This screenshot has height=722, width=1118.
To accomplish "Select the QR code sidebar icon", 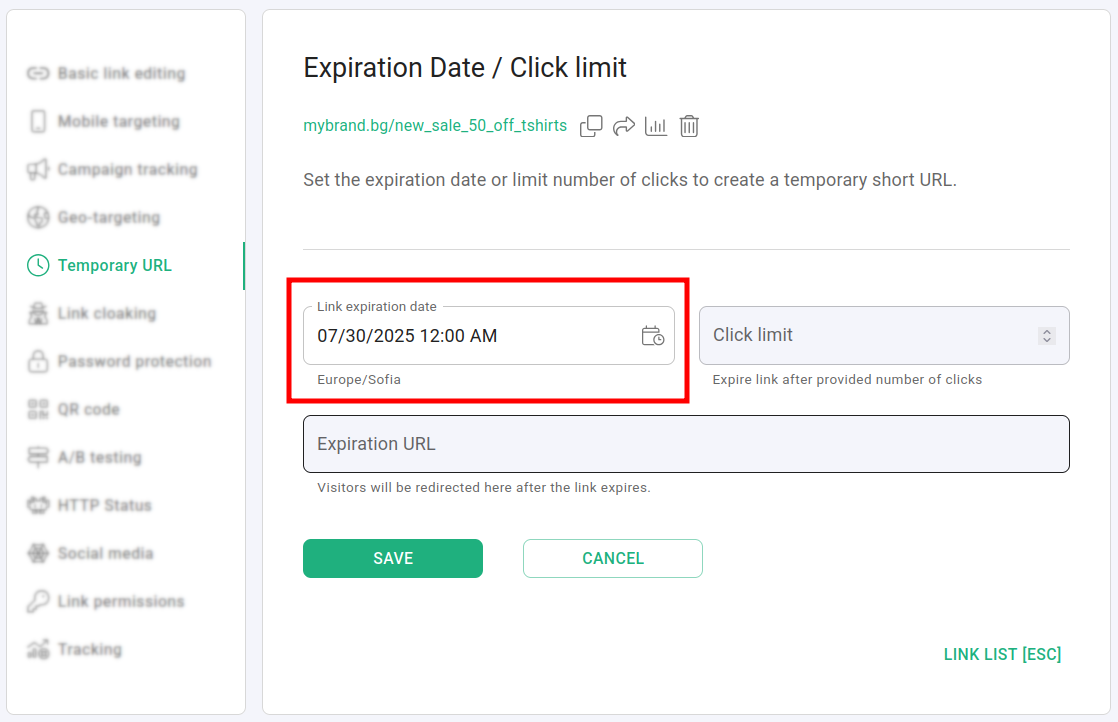I will coord(37,409).
